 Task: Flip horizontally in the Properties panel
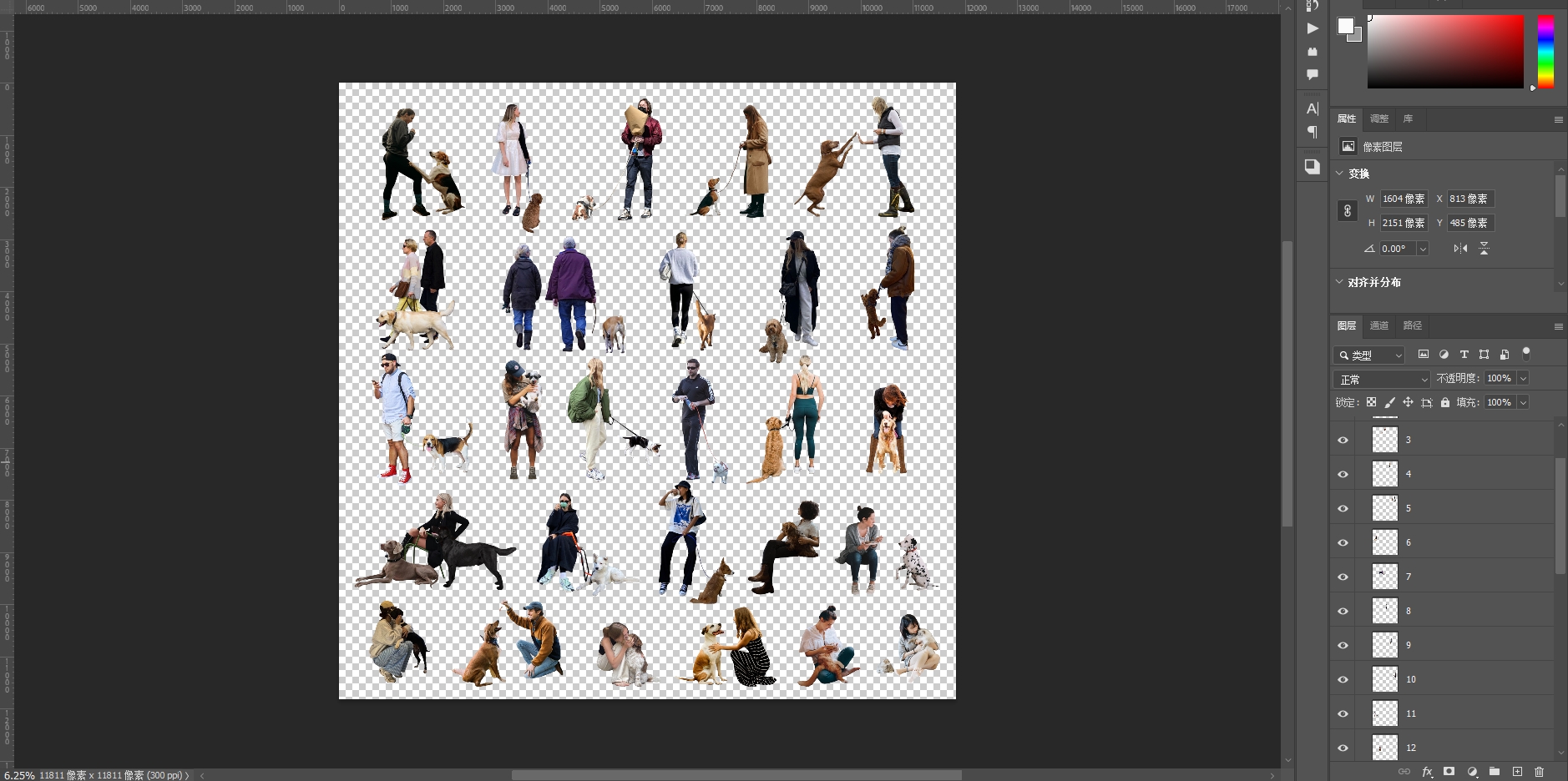click(x=1460, y=249)
